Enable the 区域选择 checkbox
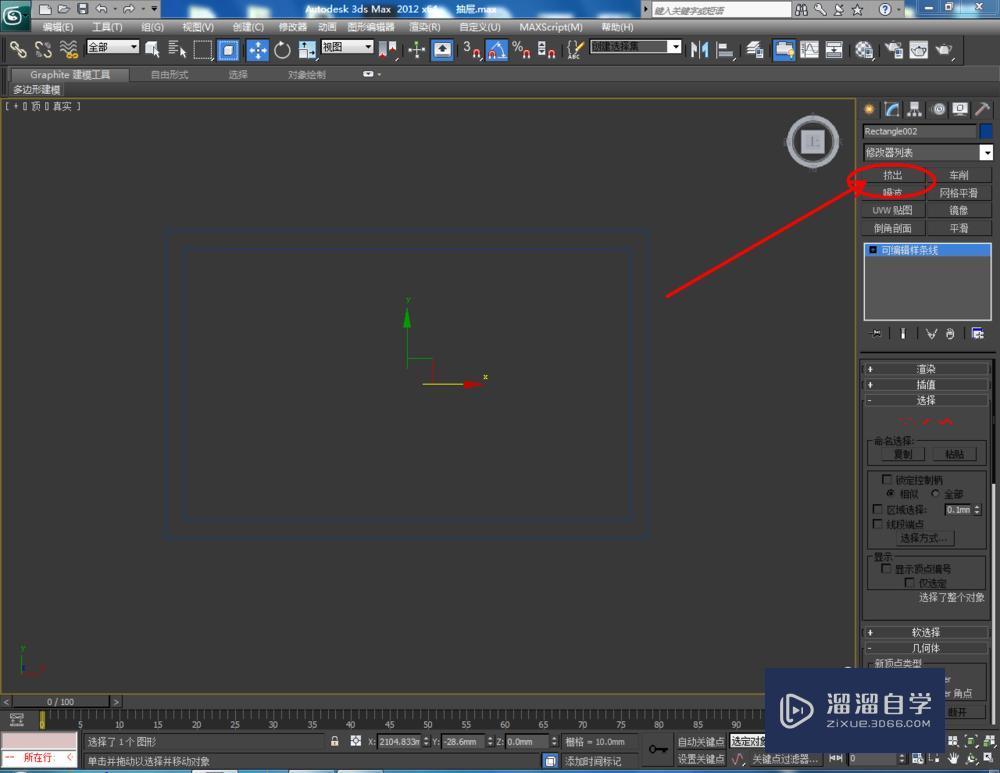 878,509
